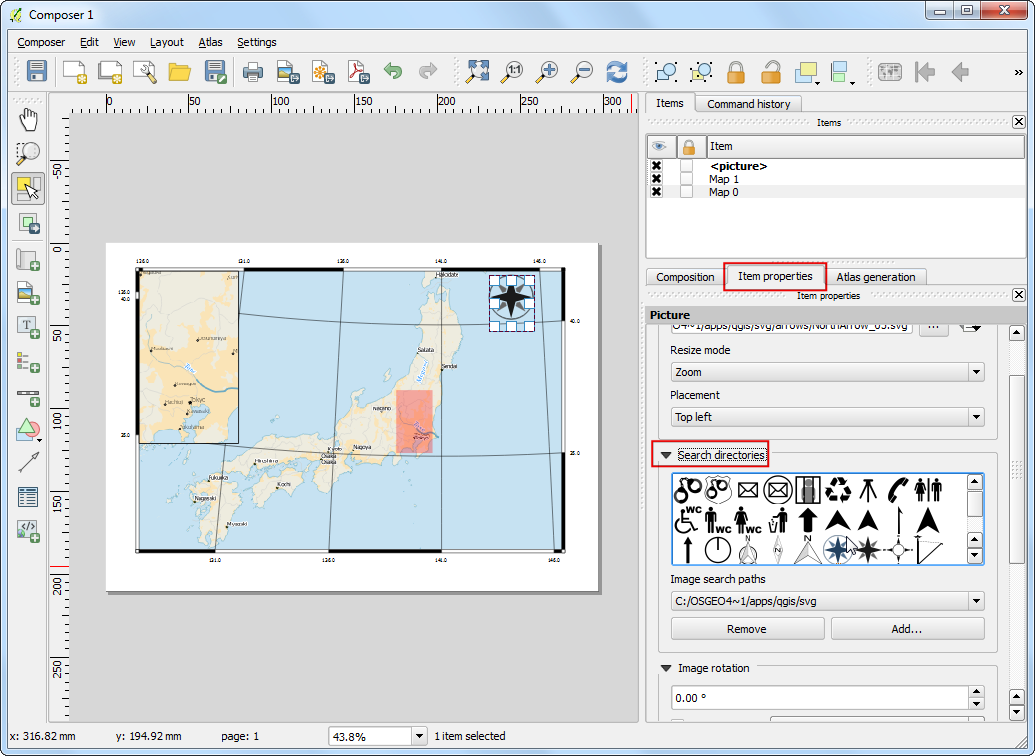Viewport: 1035px width, 756px height.
Task: Collapse the Search directories section
Action: click(666, 455)
